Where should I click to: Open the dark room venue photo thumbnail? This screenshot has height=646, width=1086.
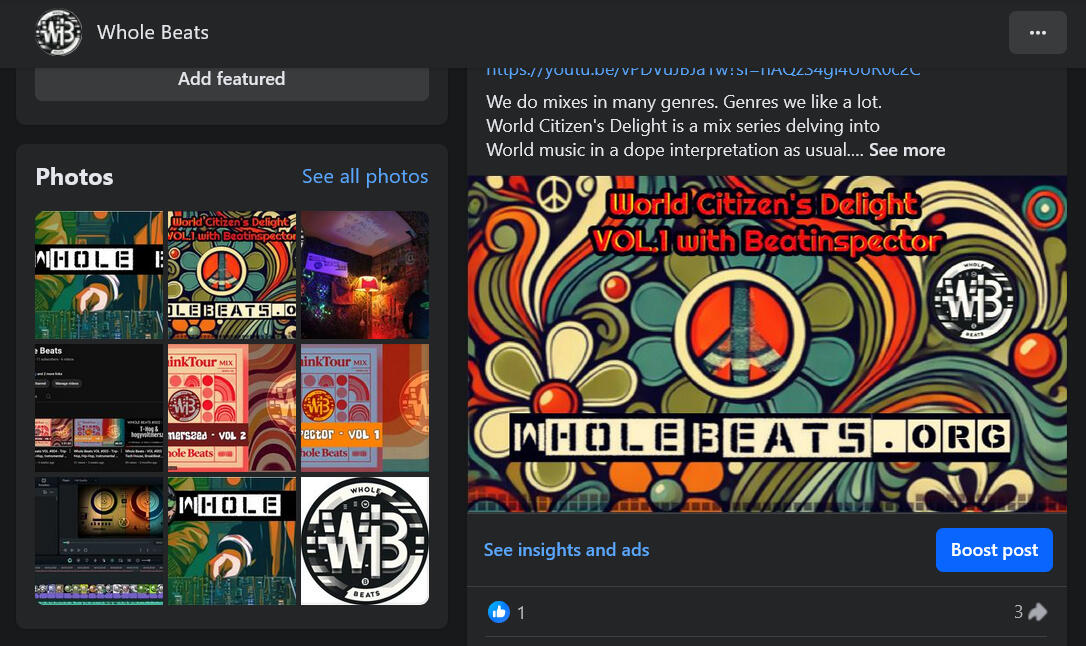[365, 275]
